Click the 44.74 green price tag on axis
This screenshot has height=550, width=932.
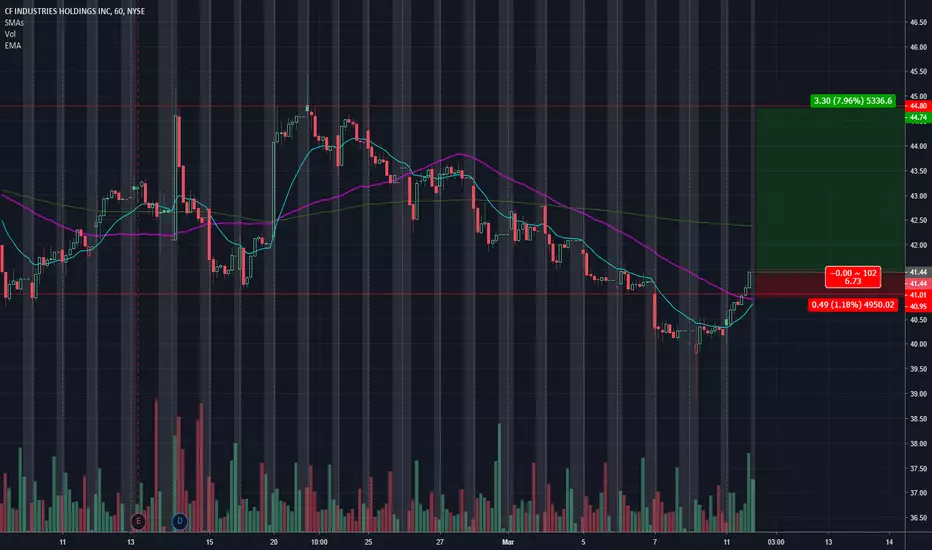(918, 117)
